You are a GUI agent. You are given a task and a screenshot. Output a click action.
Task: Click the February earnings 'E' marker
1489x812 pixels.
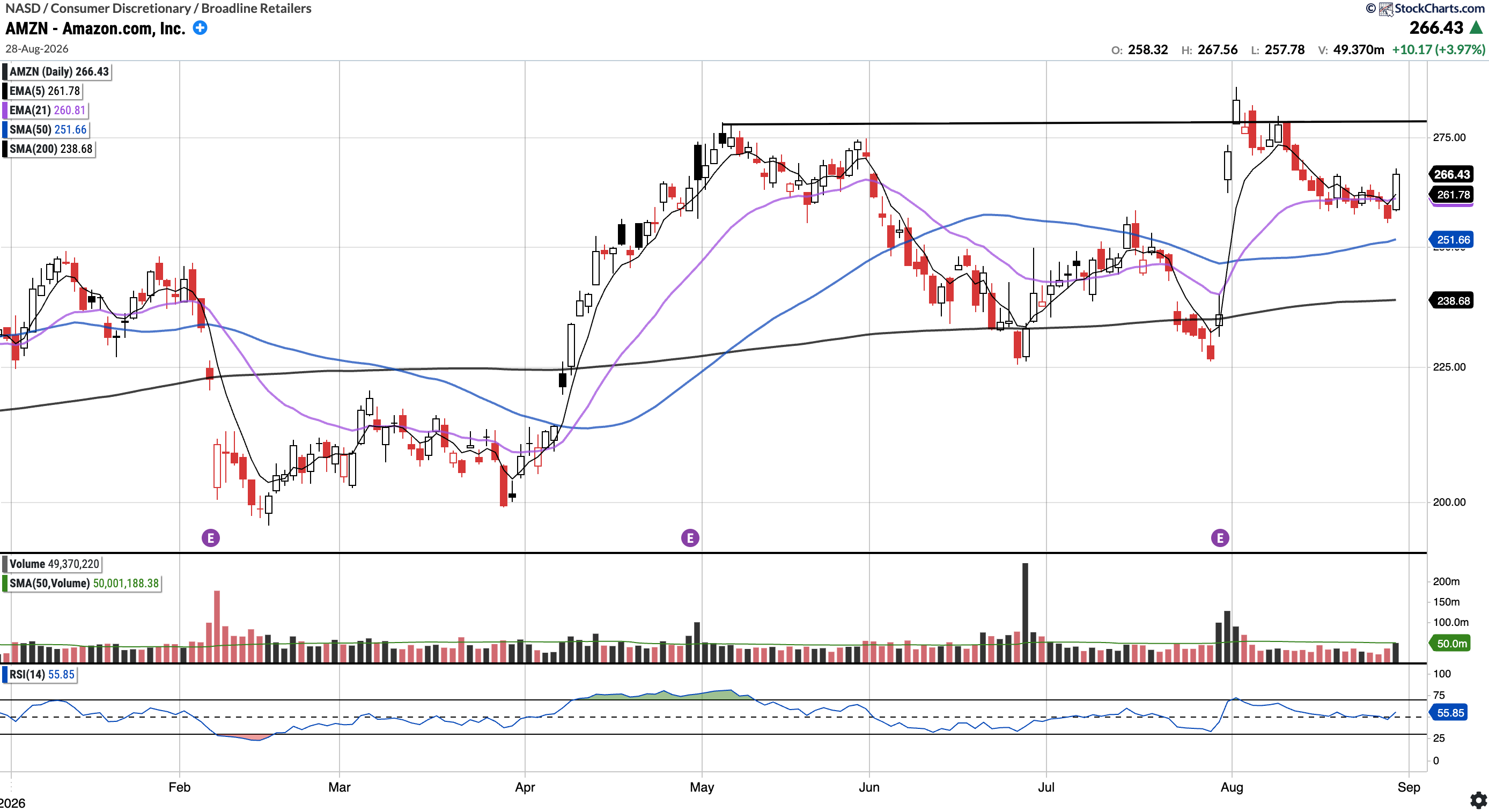tap(211, 538)
